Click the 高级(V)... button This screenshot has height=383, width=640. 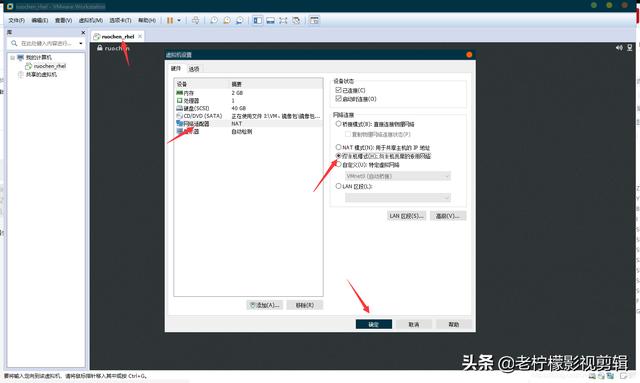tap(448, 216)
